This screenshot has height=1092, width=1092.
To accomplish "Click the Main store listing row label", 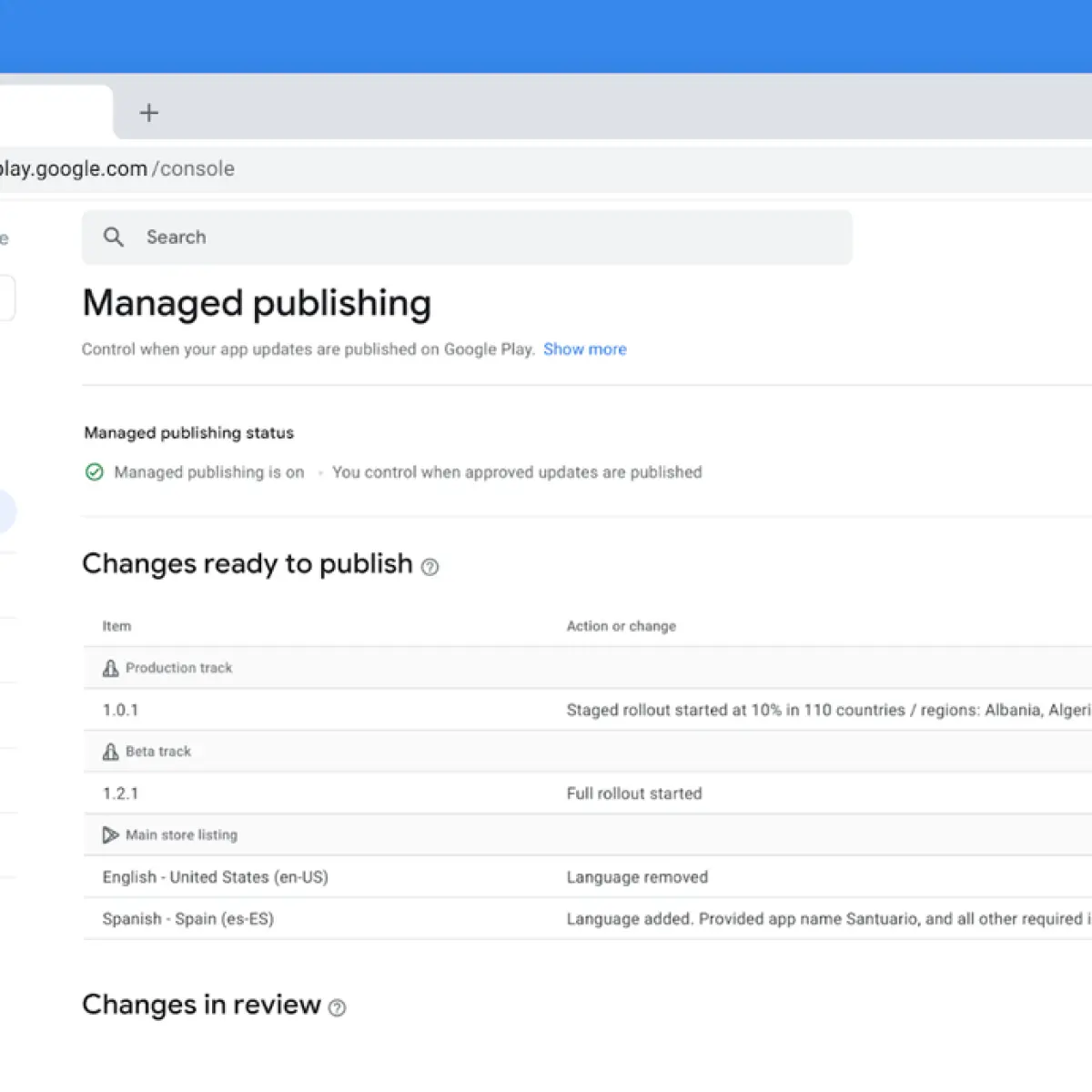I will 181,835.
